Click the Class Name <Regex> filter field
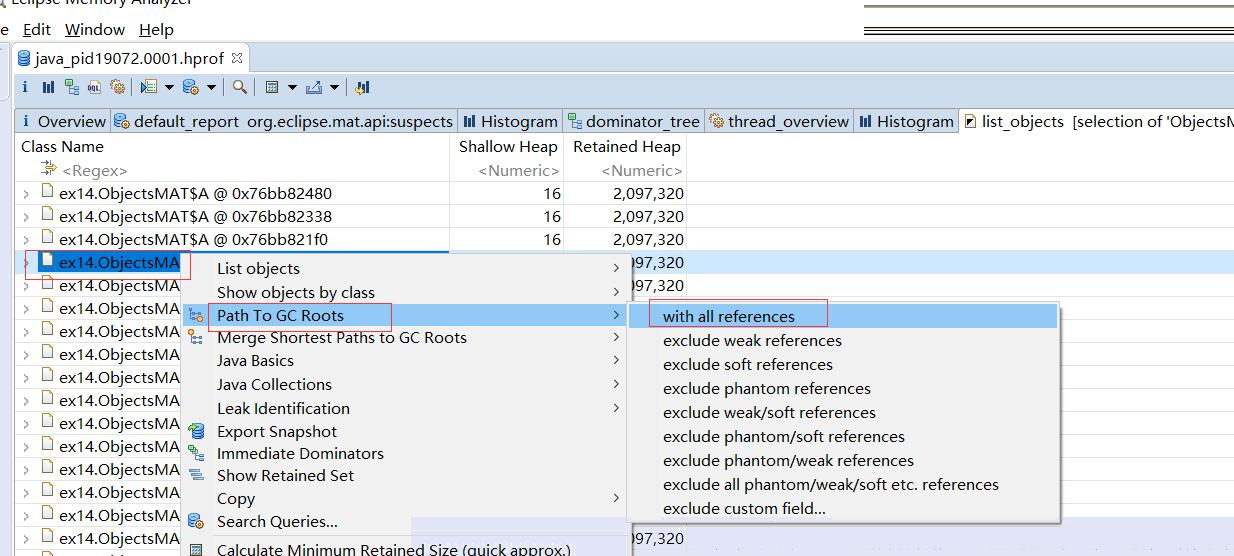Screen dimensions: 1234x556 pos(232,170)
